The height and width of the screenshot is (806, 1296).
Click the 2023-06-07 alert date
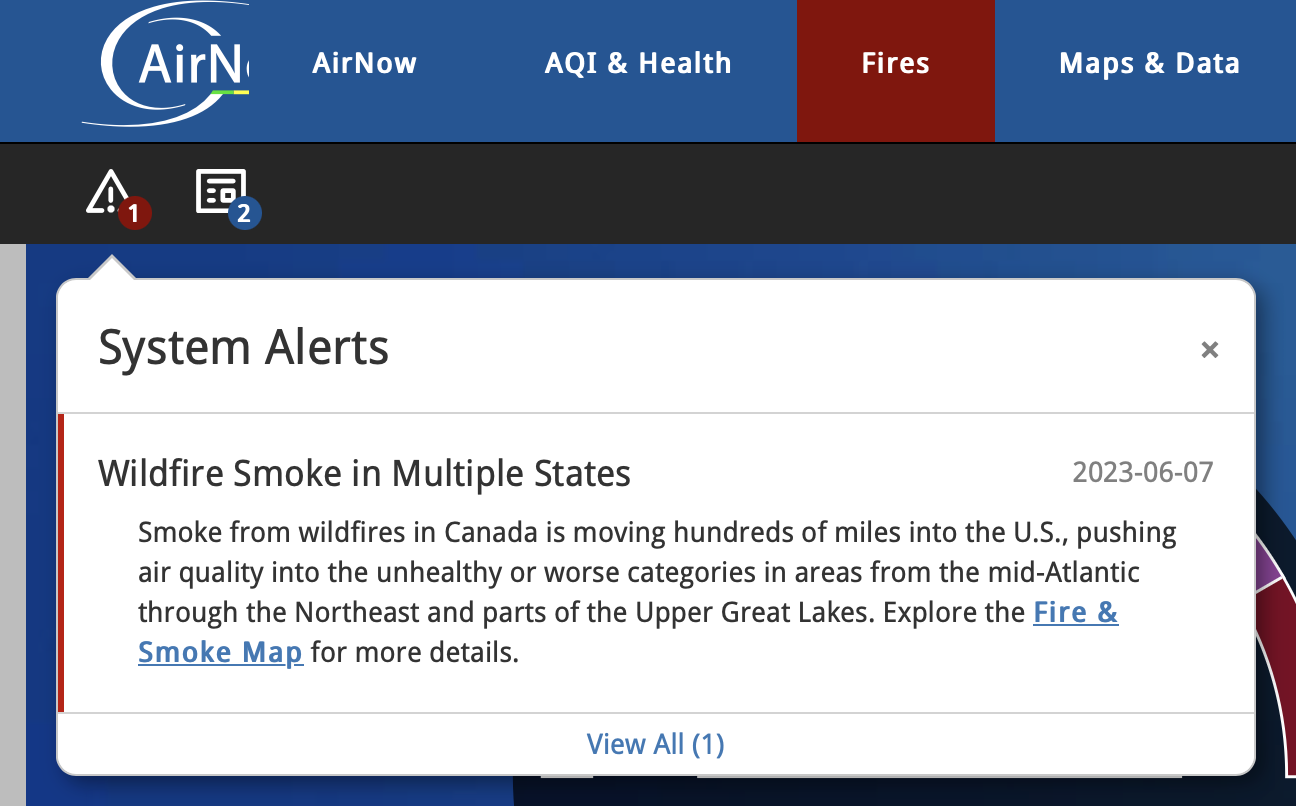[1143, 472]
